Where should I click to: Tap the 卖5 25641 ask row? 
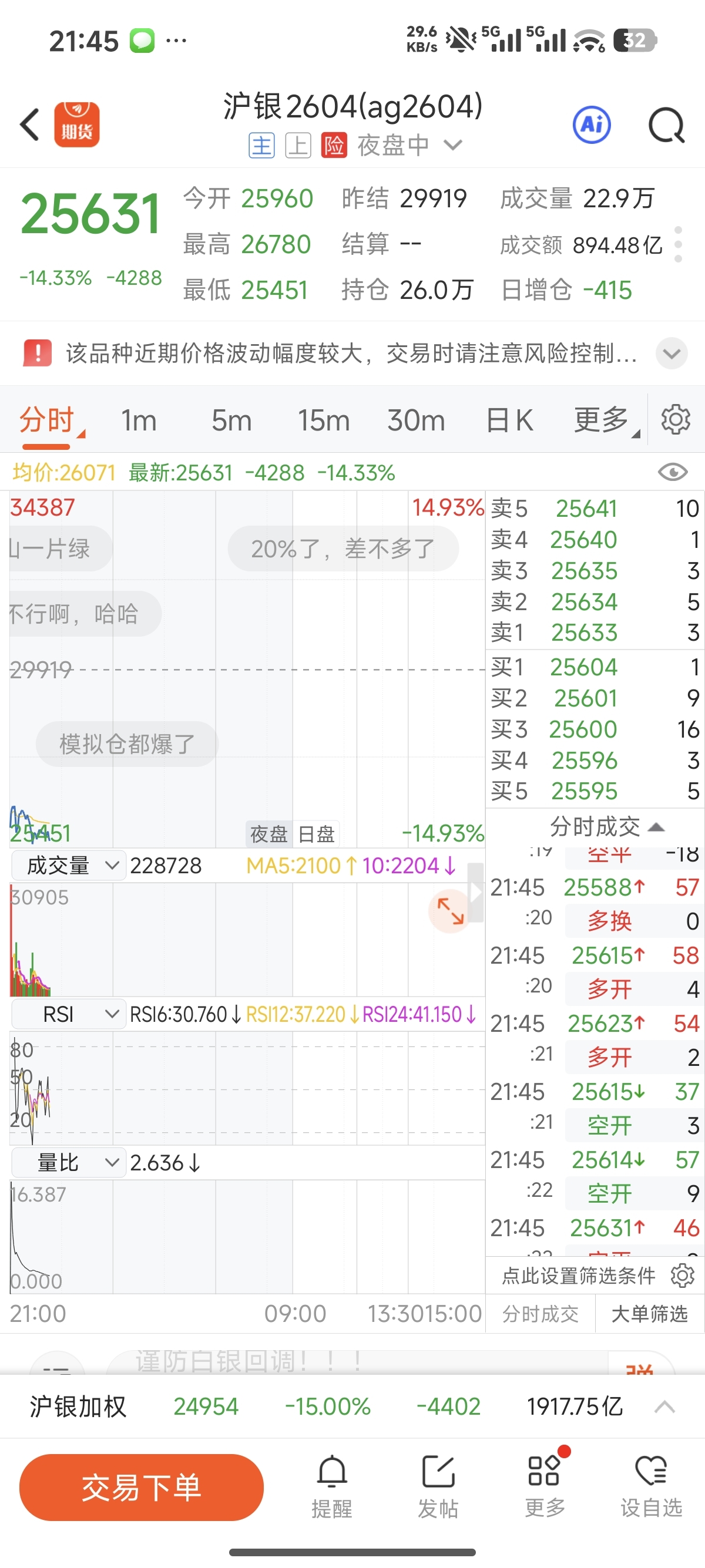coord(595,508)
